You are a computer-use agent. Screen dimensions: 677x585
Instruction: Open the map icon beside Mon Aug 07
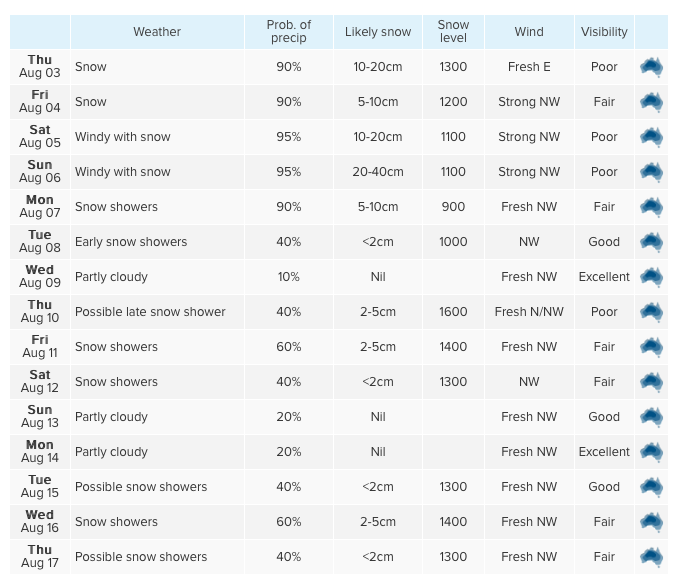click(x=651, y=207)
